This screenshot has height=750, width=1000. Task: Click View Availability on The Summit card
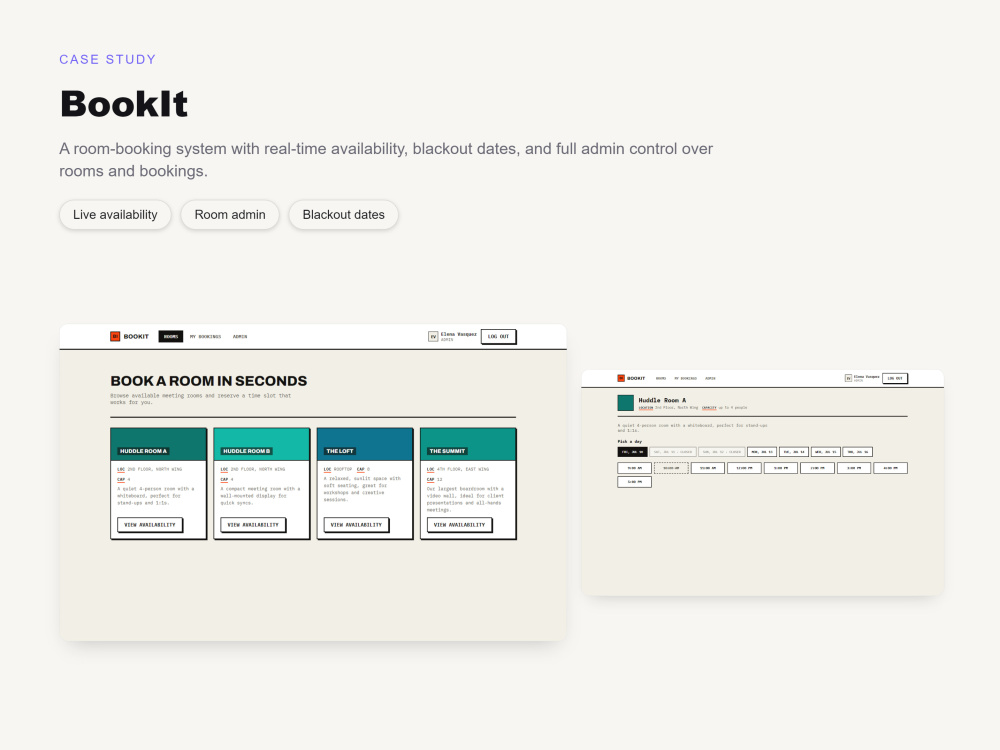460,525
